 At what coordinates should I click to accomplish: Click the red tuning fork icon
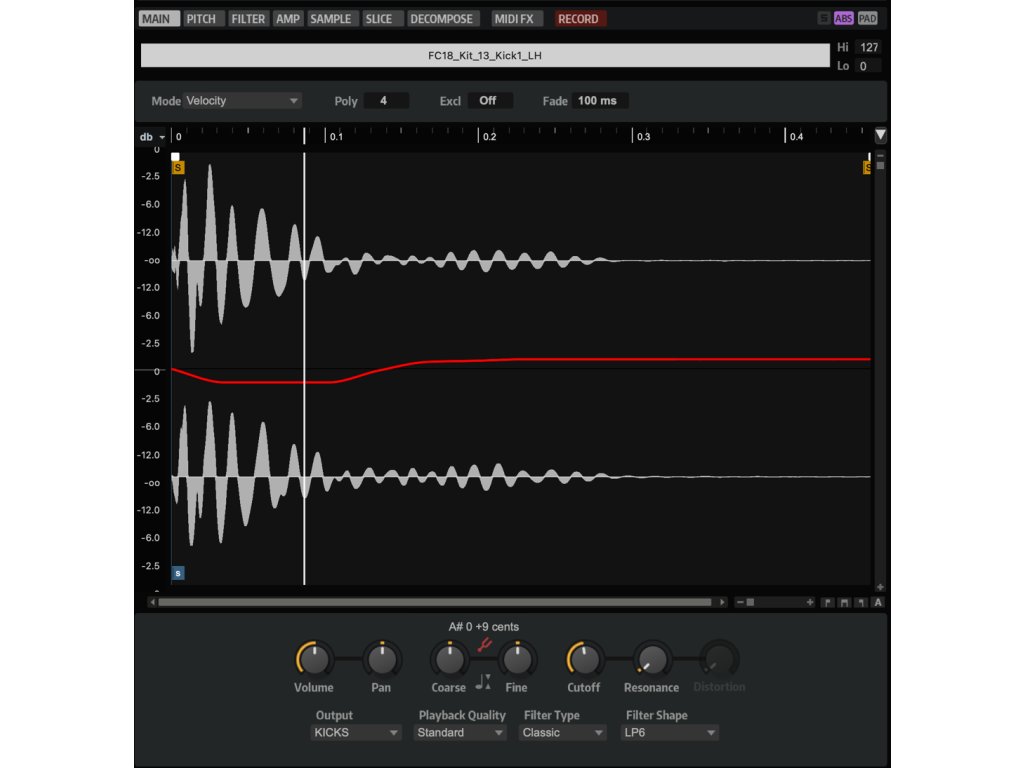(x=484, y=645)
